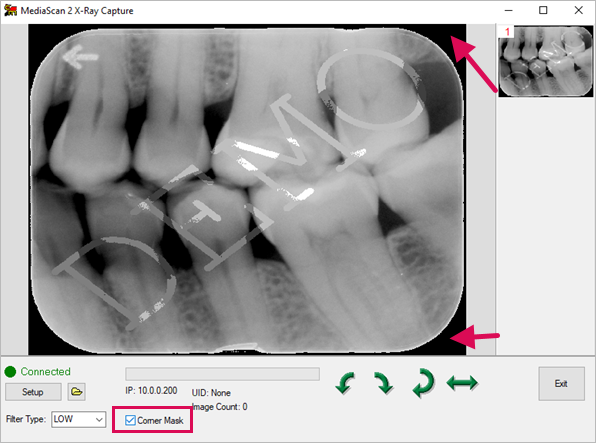The image size is (596, 443).
Task: Open the Setup button
Action: pos(33,392)
